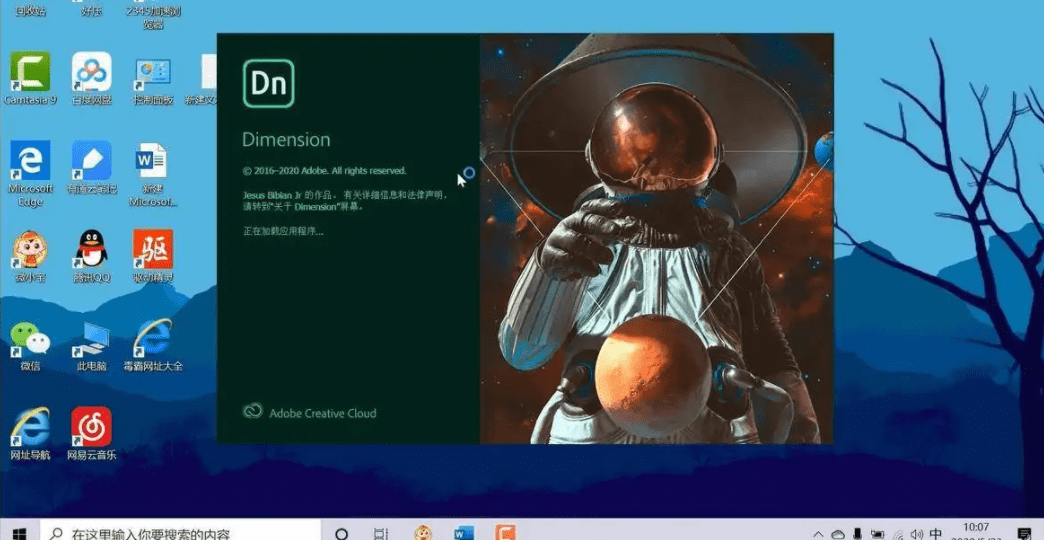1044x540 pixels.
Task: Click the "© 2016–2020 Adobe" copyright line
Action: 324,170
